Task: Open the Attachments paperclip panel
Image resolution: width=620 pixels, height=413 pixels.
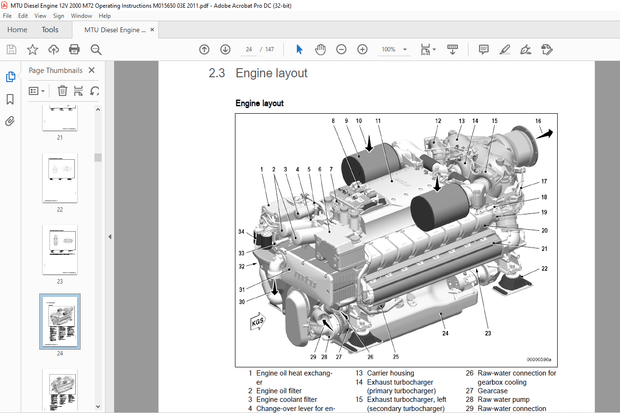Action: [10, 120]
